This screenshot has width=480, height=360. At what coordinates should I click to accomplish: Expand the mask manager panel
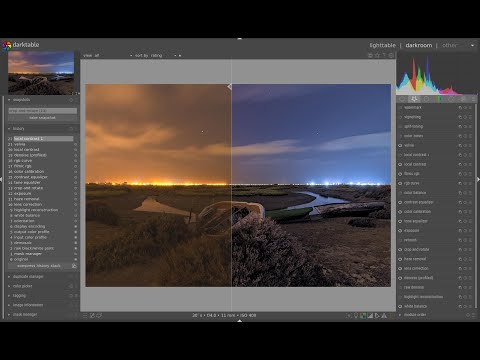click(9, 314)
